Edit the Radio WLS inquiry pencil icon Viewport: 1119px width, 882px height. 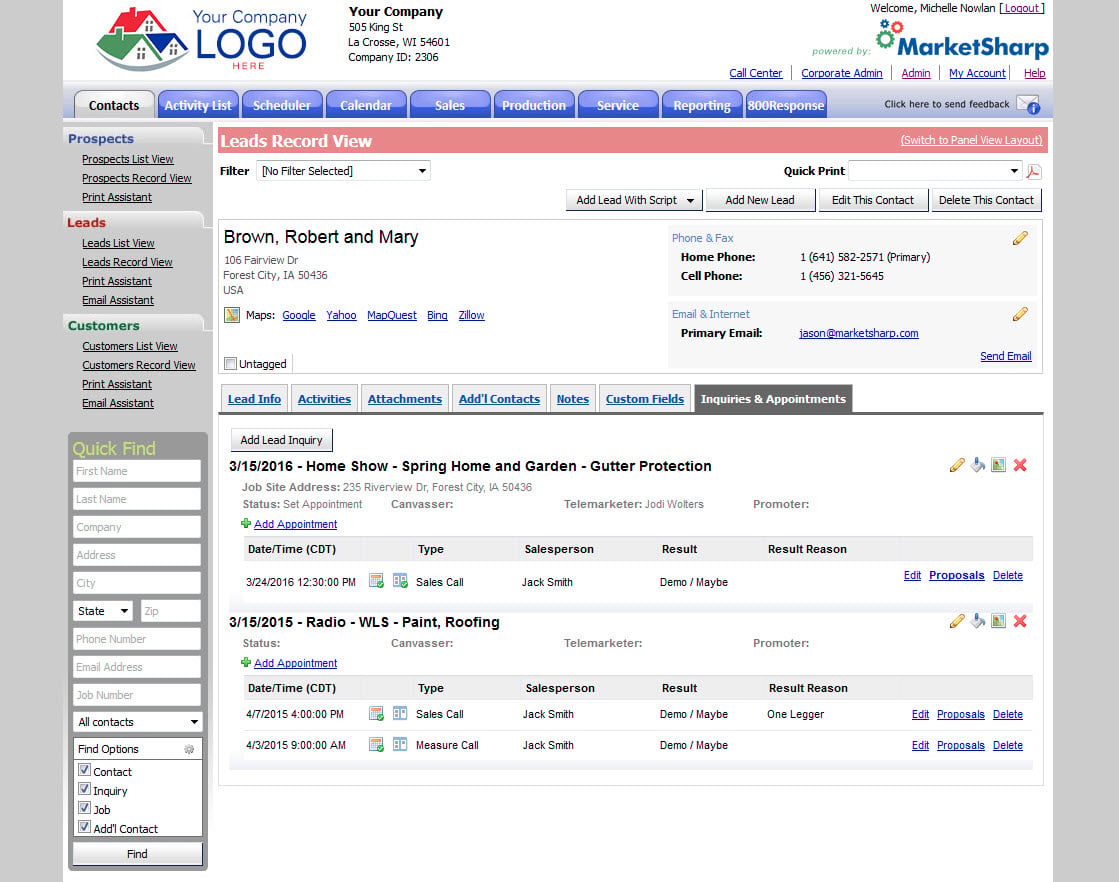(957, 621)
